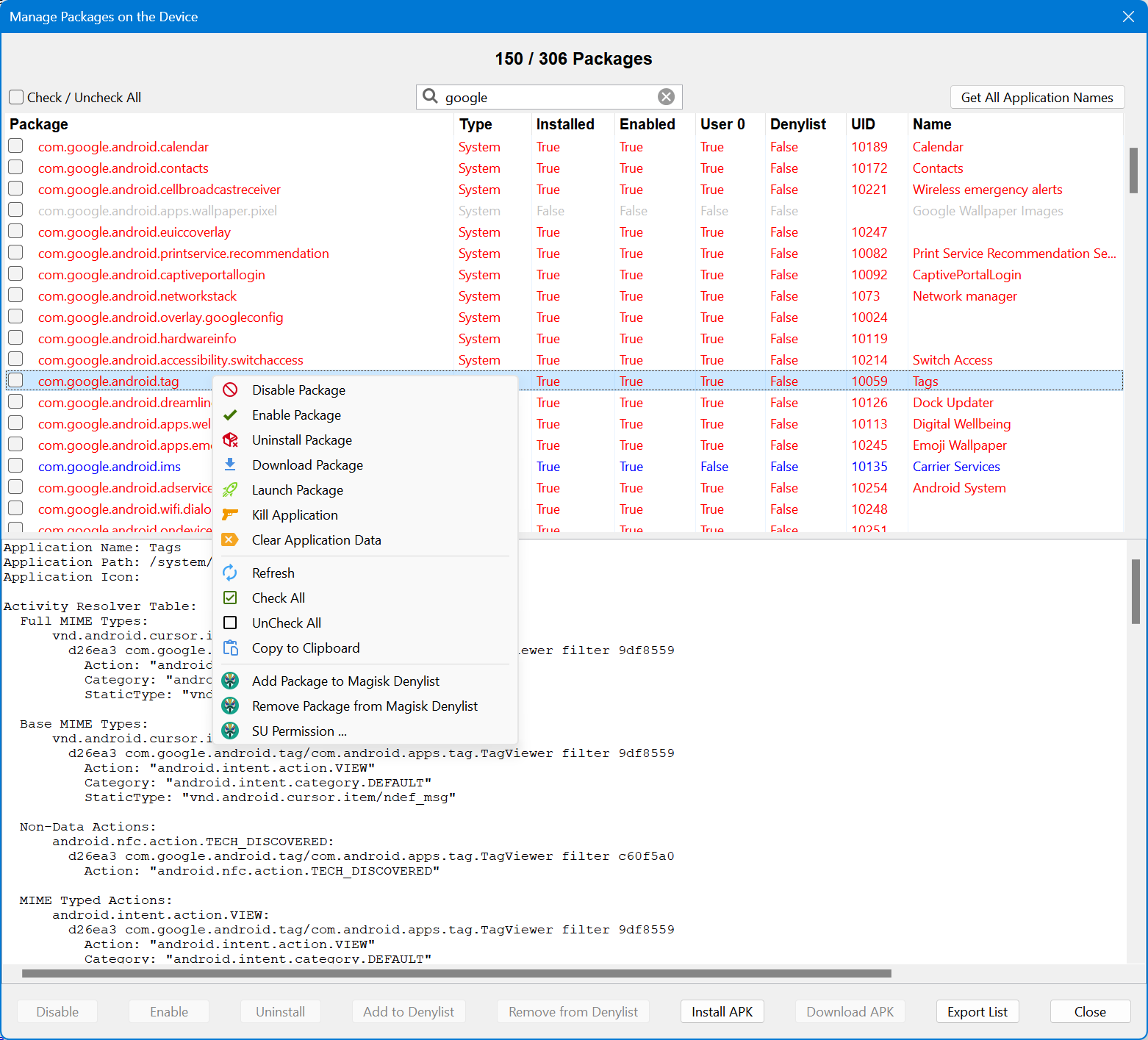Close the Manage Packages window
The height and width of the screenshot is (1040, 1148).
click(x=1128, y=16)
